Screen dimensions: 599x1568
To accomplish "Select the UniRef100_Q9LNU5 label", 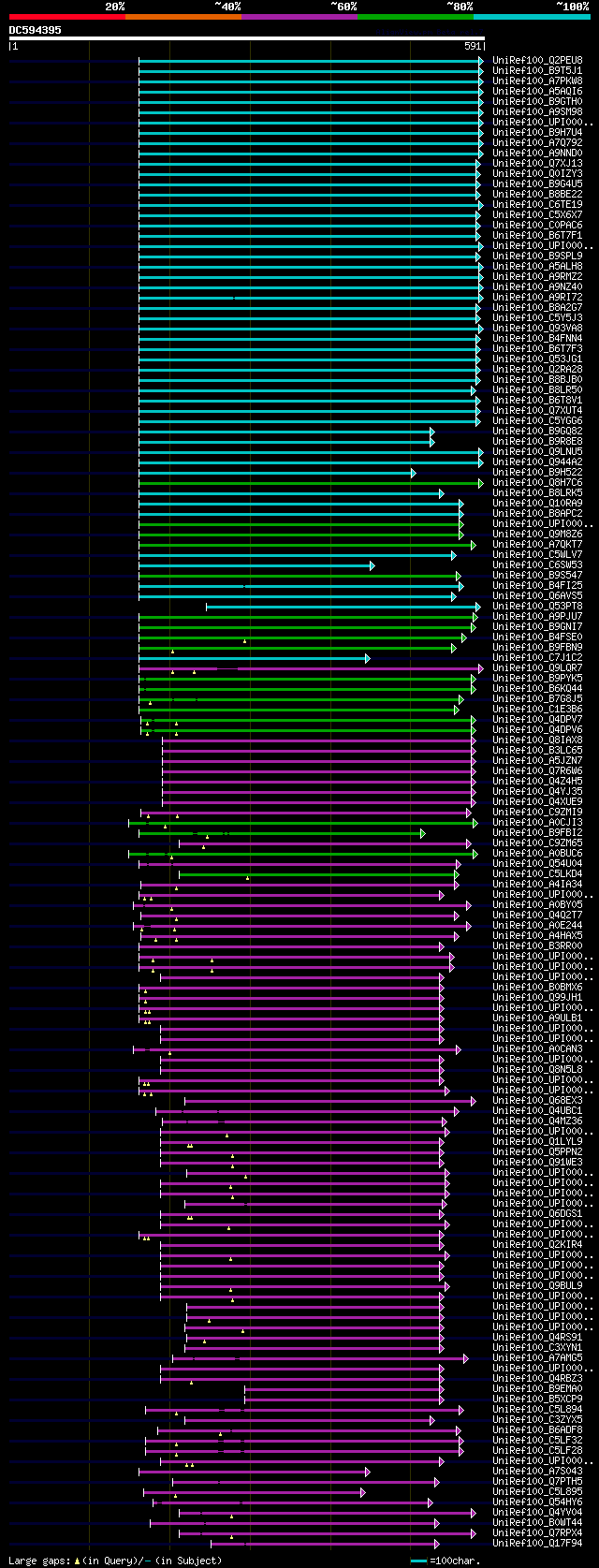I will 537,451.
